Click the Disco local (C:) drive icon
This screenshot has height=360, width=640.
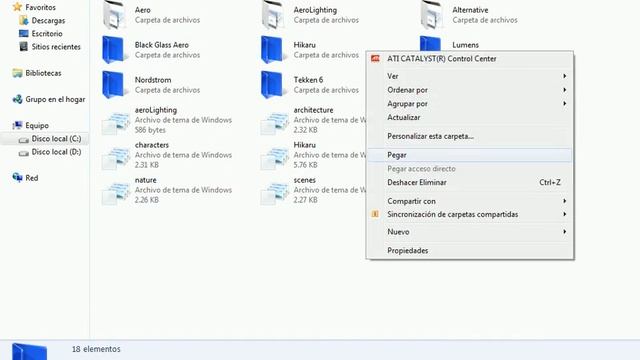pyautogui.click(x=24, y=140)
